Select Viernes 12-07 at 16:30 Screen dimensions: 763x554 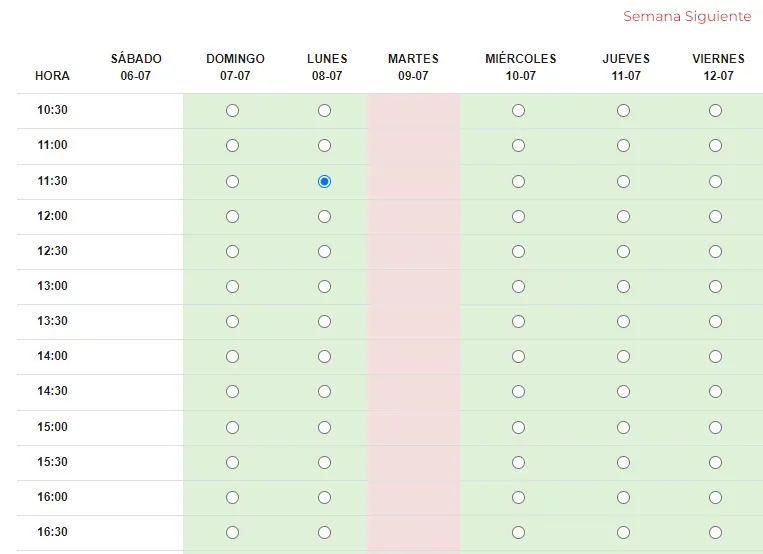click(715, 532)
